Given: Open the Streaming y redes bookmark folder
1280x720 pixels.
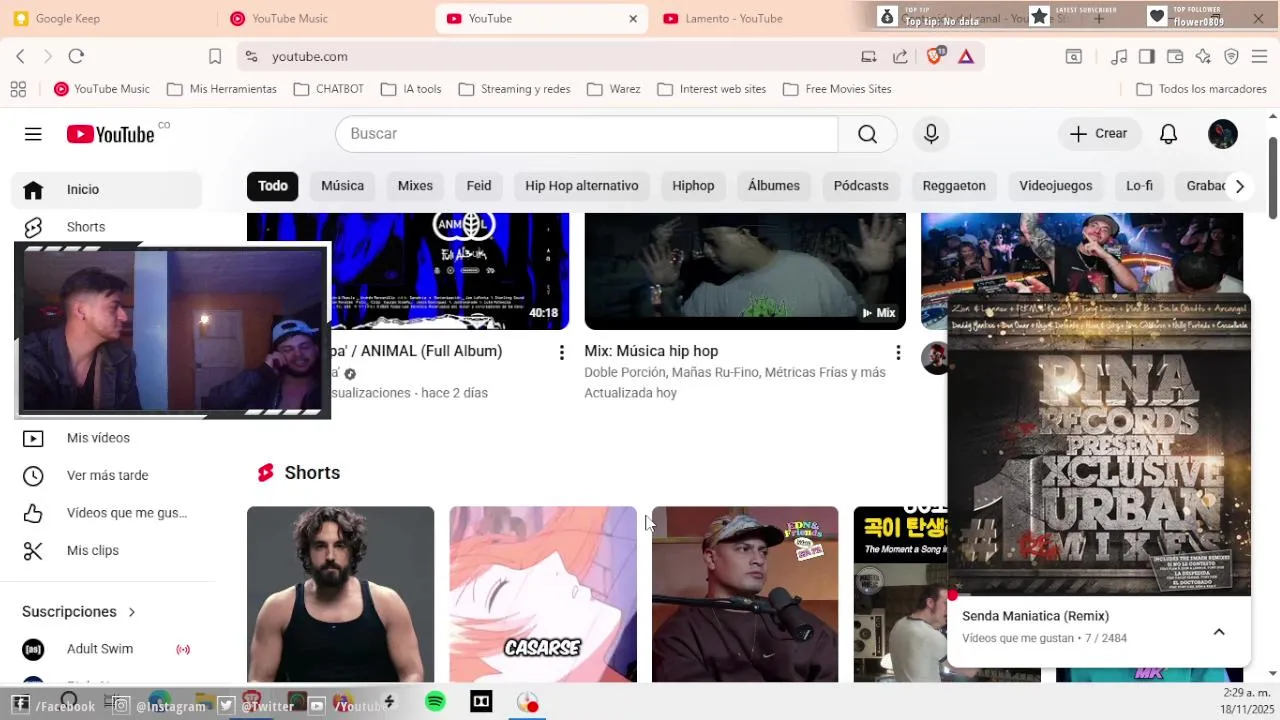Looking at the screenshot, I should click(514, 89).
